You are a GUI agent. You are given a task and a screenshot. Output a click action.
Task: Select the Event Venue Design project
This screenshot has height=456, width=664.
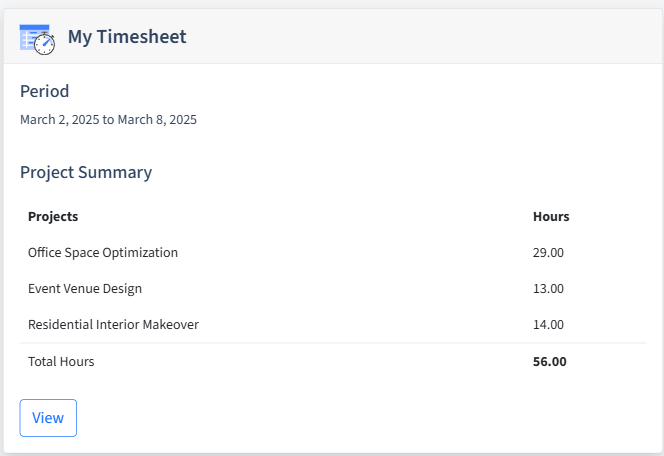[x=85, y=289]
